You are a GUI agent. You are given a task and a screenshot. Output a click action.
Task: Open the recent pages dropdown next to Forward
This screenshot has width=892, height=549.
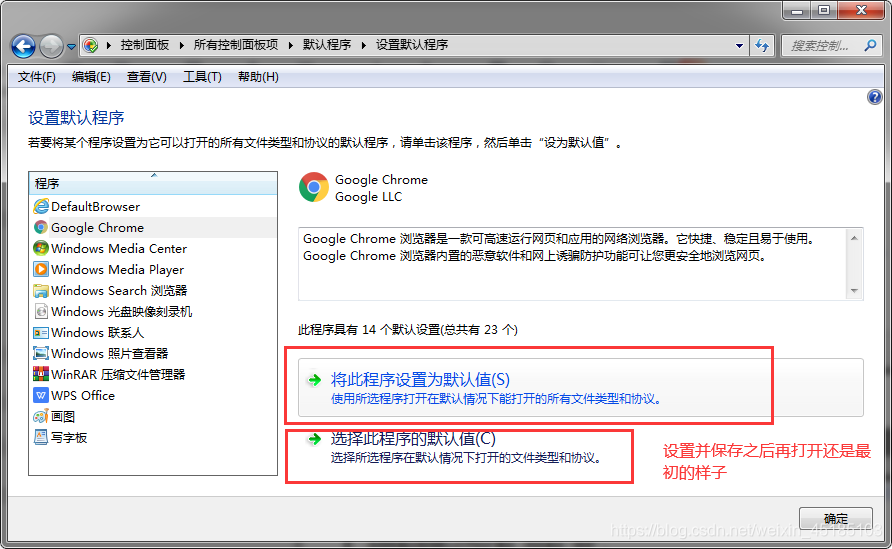(x=71, y=47)
